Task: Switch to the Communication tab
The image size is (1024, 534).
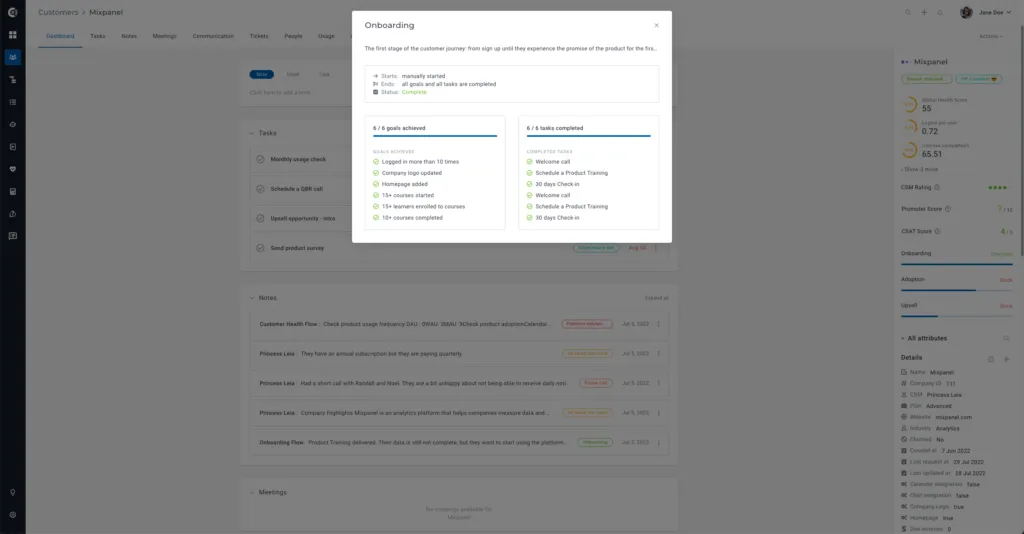Action: [213, 36]
